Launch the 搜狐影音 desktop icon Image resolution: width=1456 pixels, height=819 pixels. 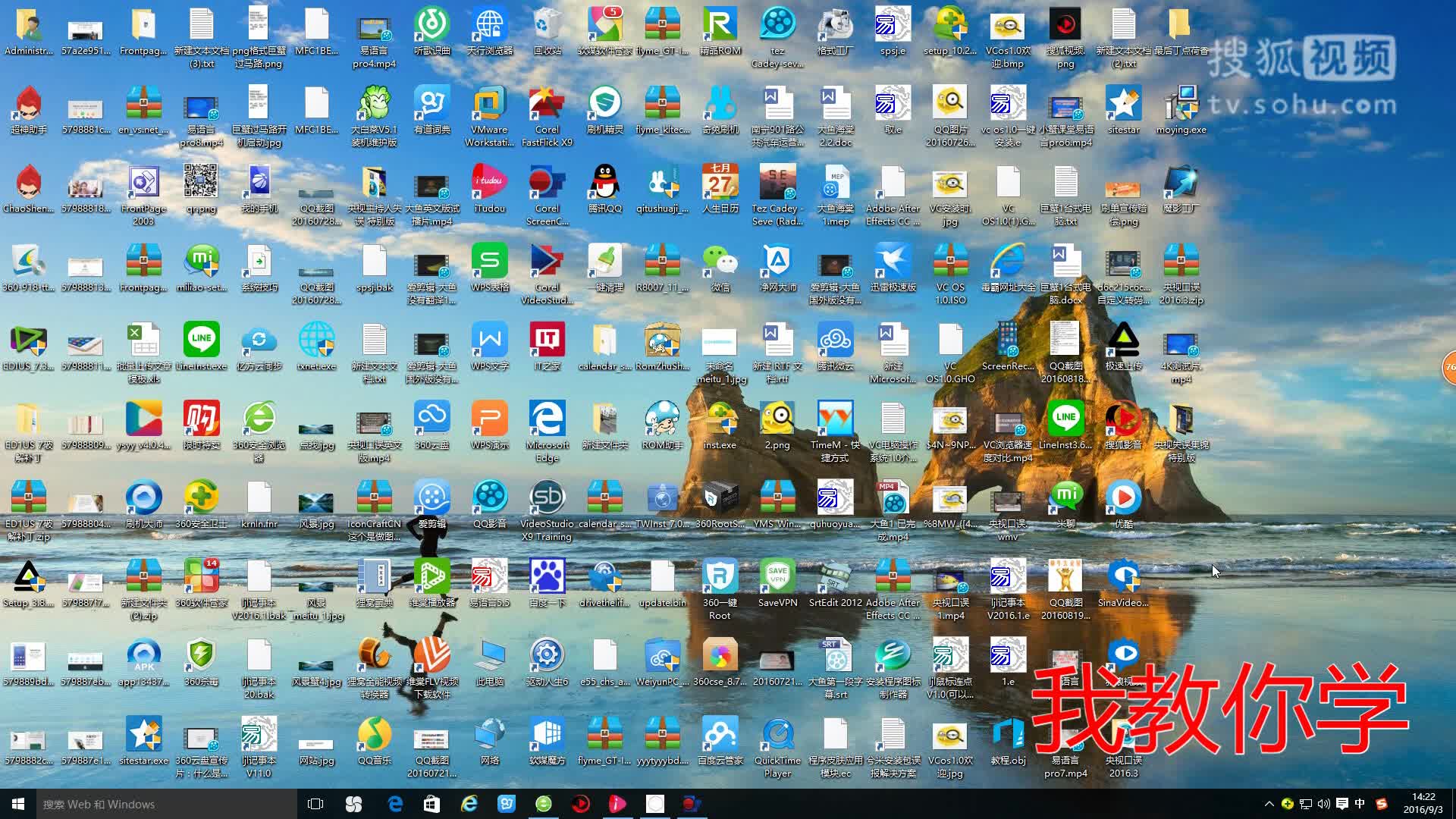click(x=1123, y=425)
